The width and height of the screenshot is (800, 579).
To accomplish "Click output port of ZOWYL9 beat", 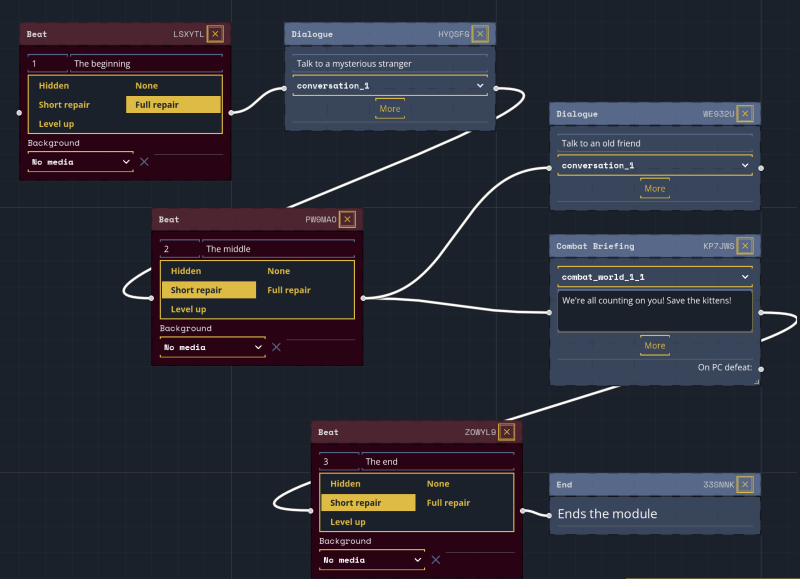I will (522, 510).
